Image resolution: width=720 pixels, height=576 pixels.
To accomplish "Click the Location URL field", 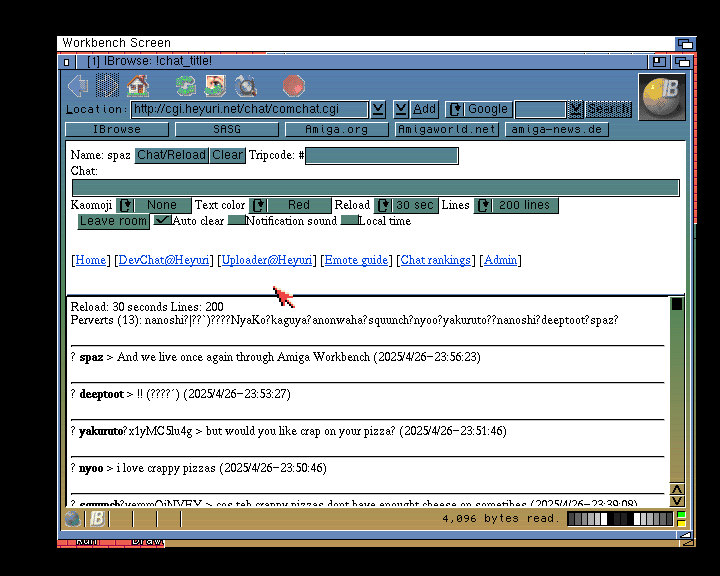I will pyautogui.click(x=250, y=109).
